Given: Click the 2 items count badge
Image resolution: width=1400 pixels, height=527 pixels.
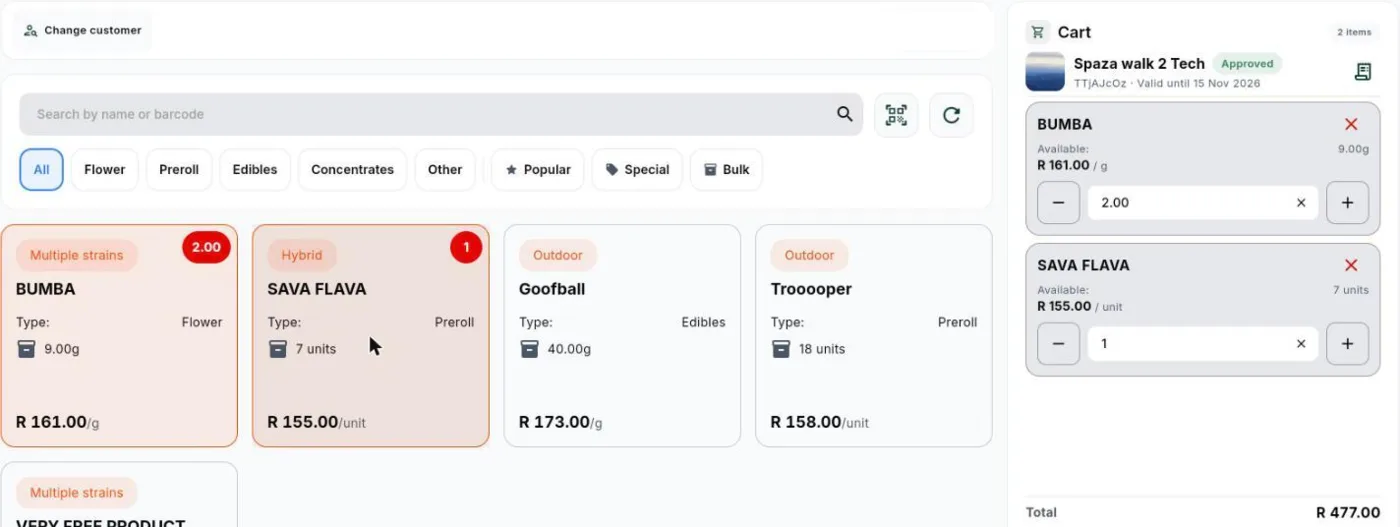Looking at the screenshot, I should tap(1354, 32).
